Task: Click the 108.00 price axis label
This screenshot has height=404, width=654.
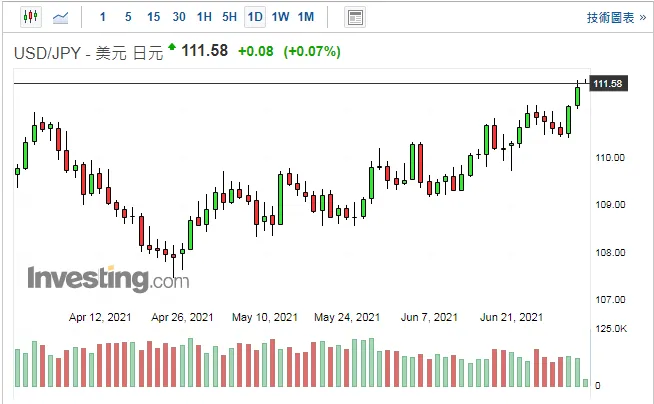Action: coord(610,253)
